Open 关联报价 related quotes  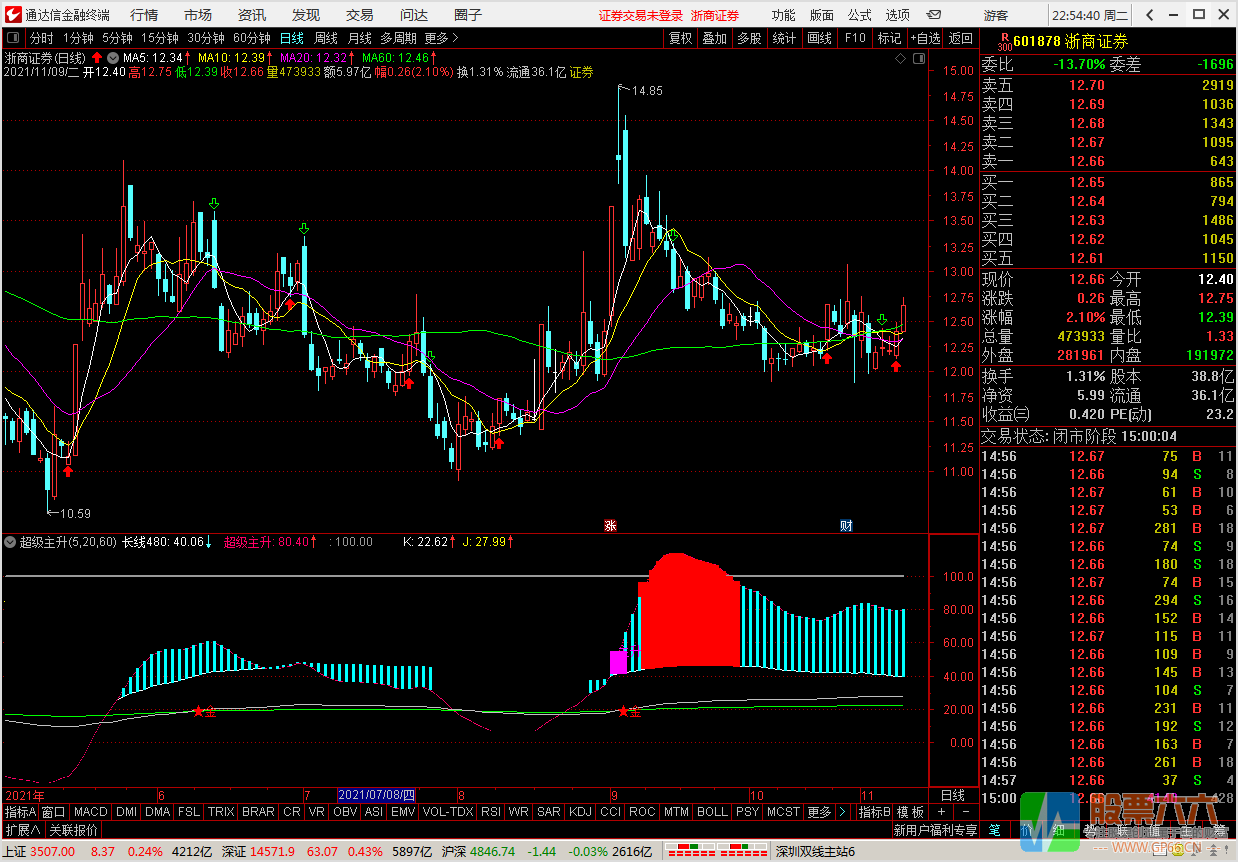point(74,830)
